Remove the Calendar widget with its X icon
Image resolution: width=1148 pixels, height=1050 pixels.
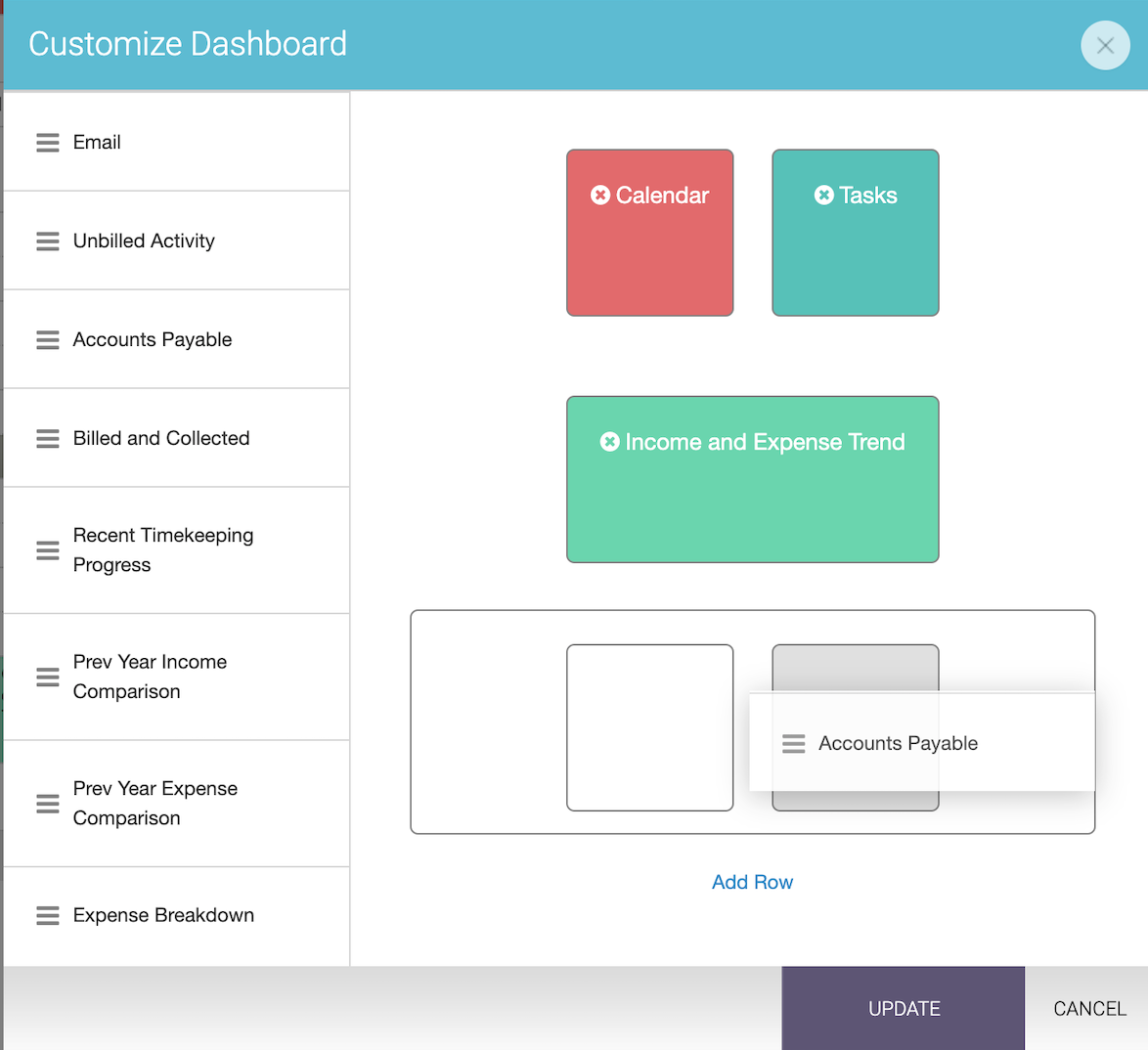tap(600, 195)
